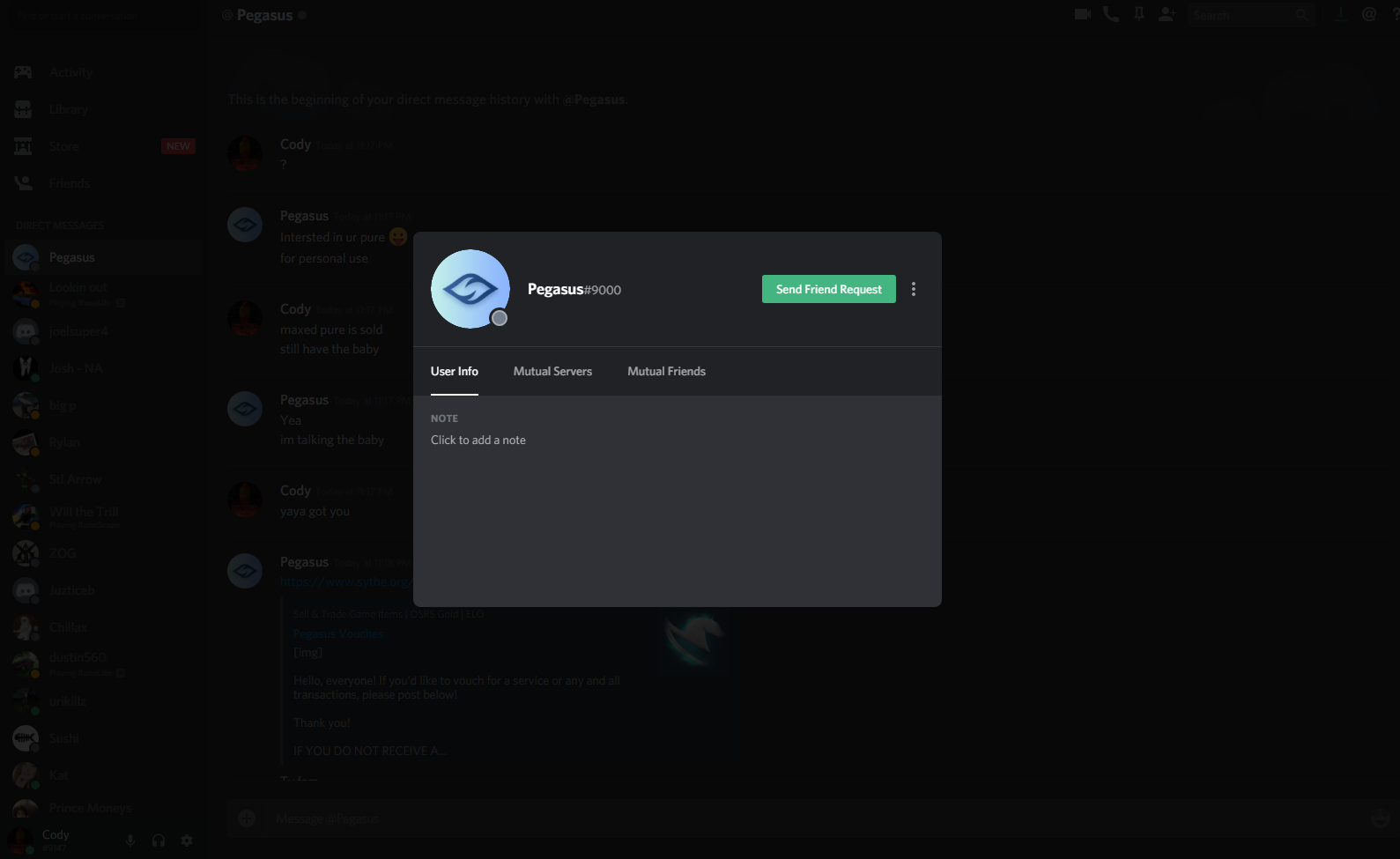Add friends to DM icon in top bar
The image size is (1400, 859).
pos(1167,14)
